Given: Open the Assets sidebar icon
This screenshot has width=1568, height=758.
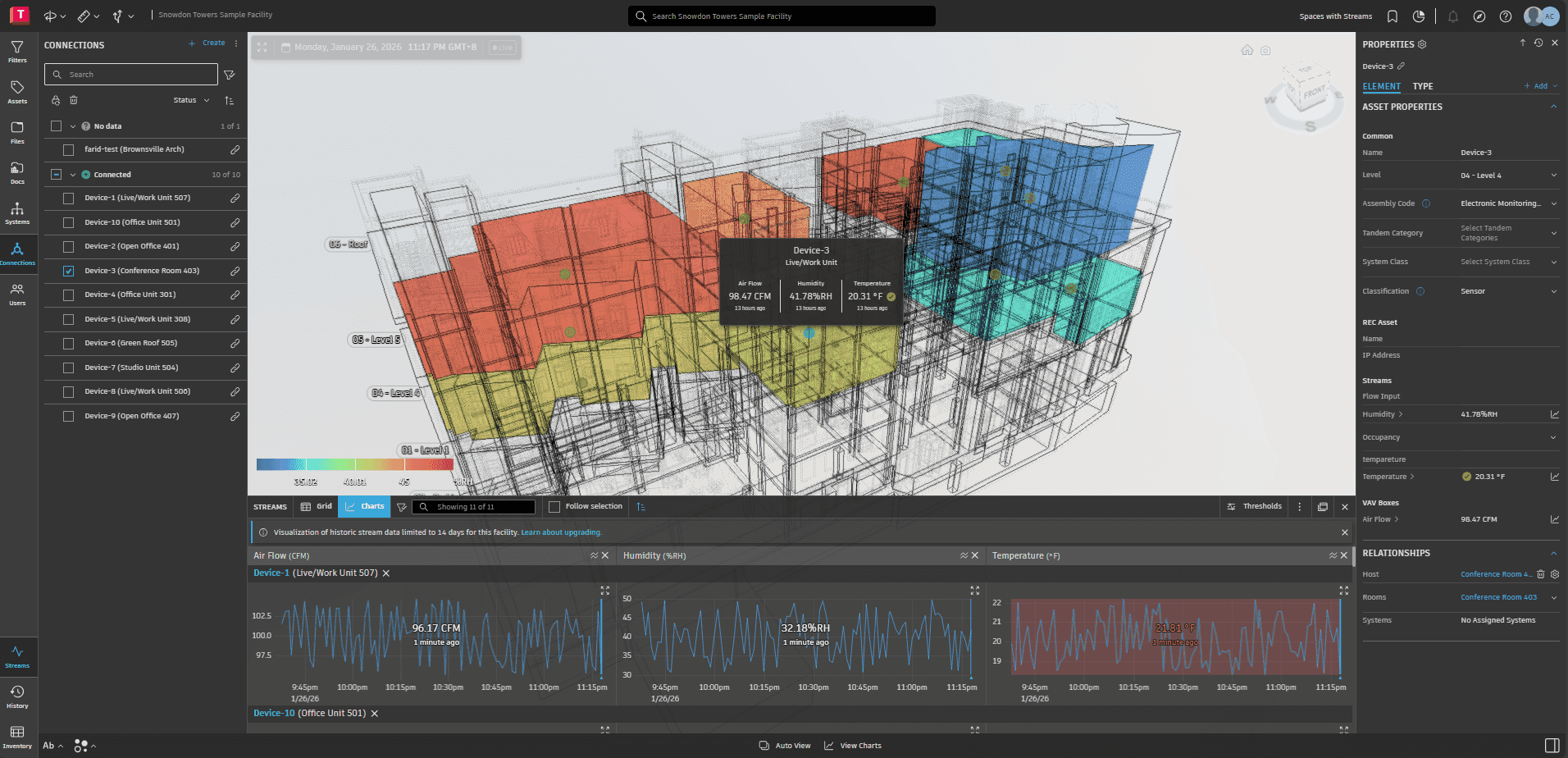Looking at the screenshot, I should pos(17,91).
